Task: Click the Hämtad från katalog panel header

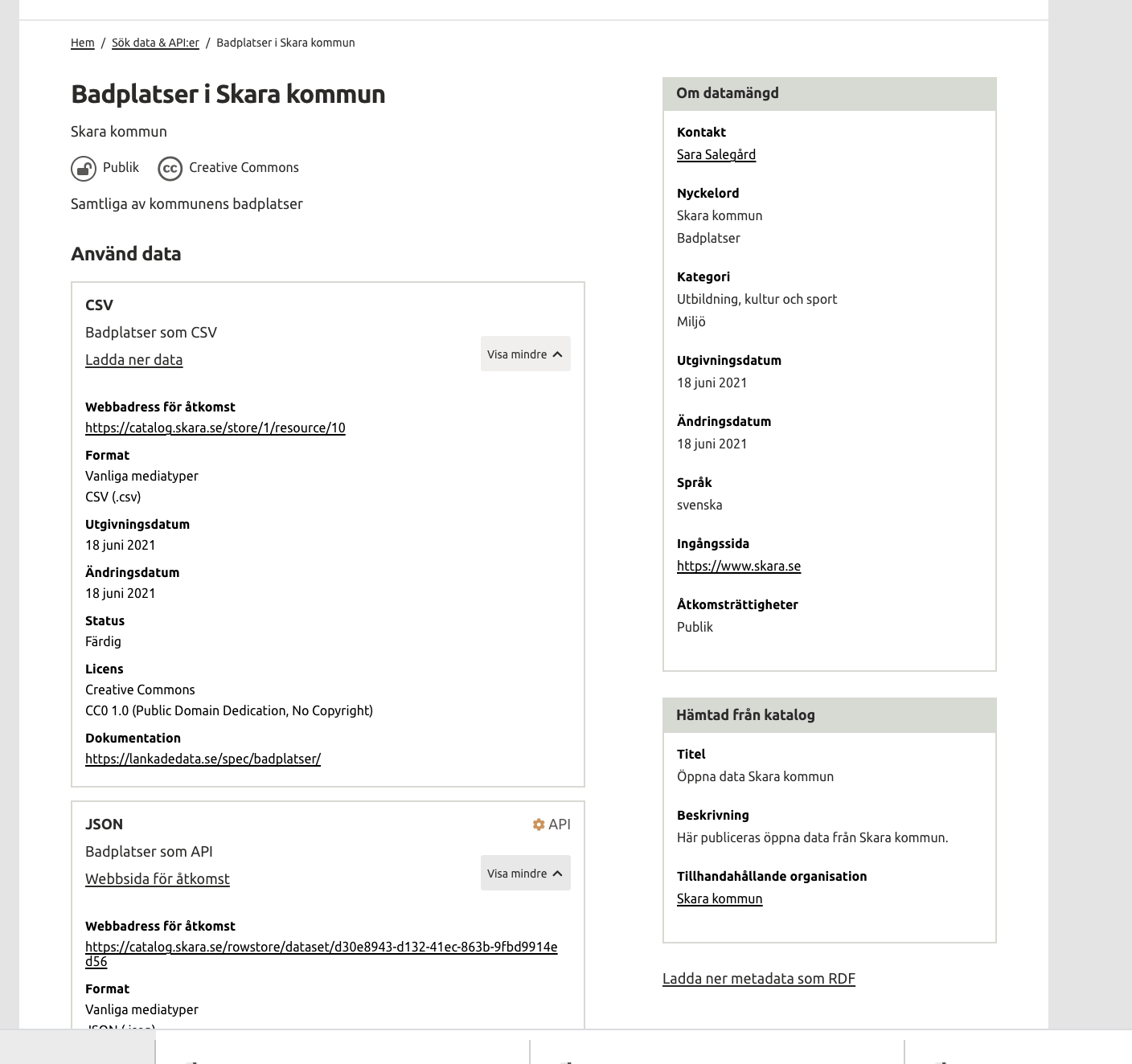Action: pos(829,715)
